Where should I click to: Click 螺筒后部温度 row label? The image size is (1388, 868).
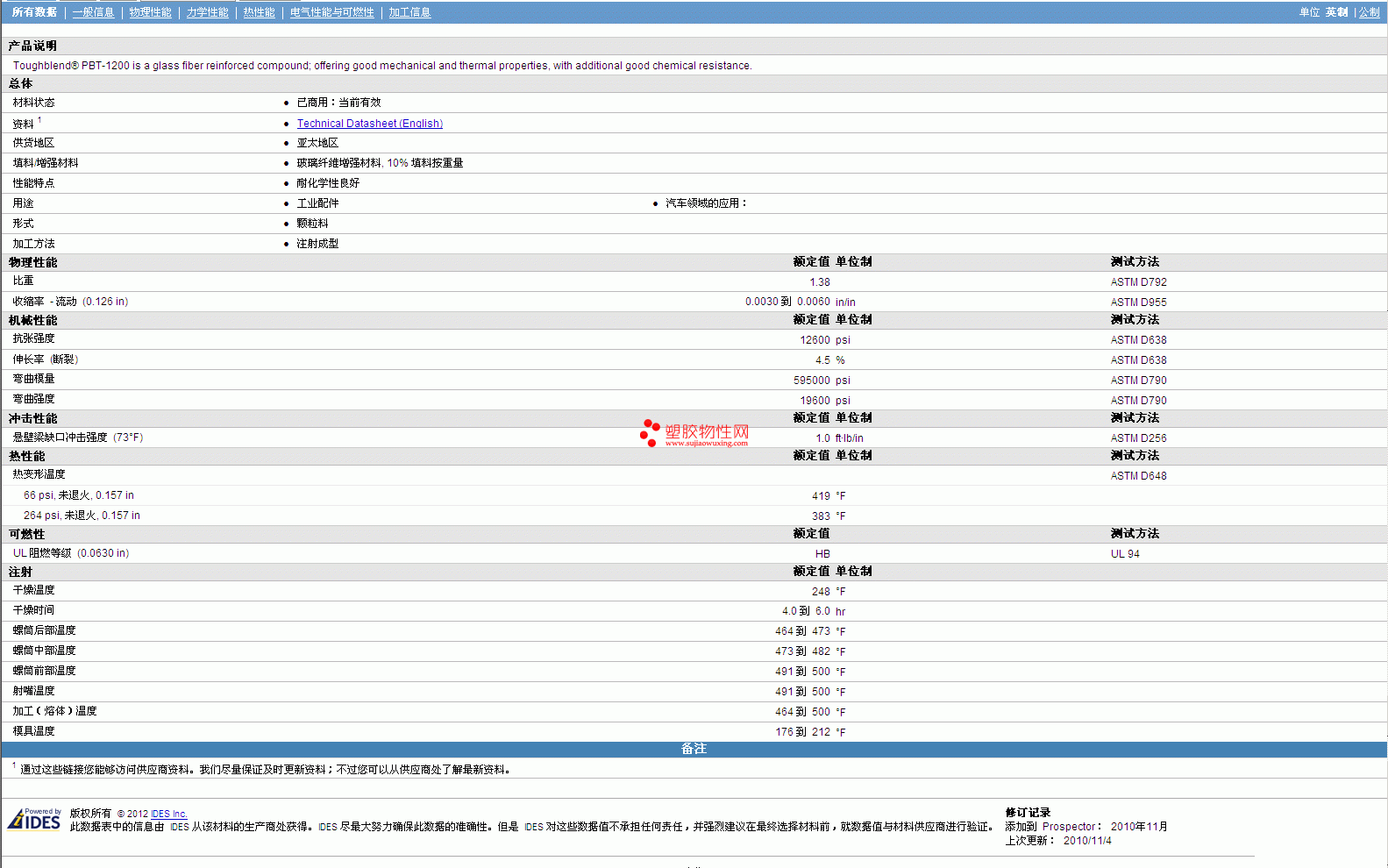(x=44, y=630)
